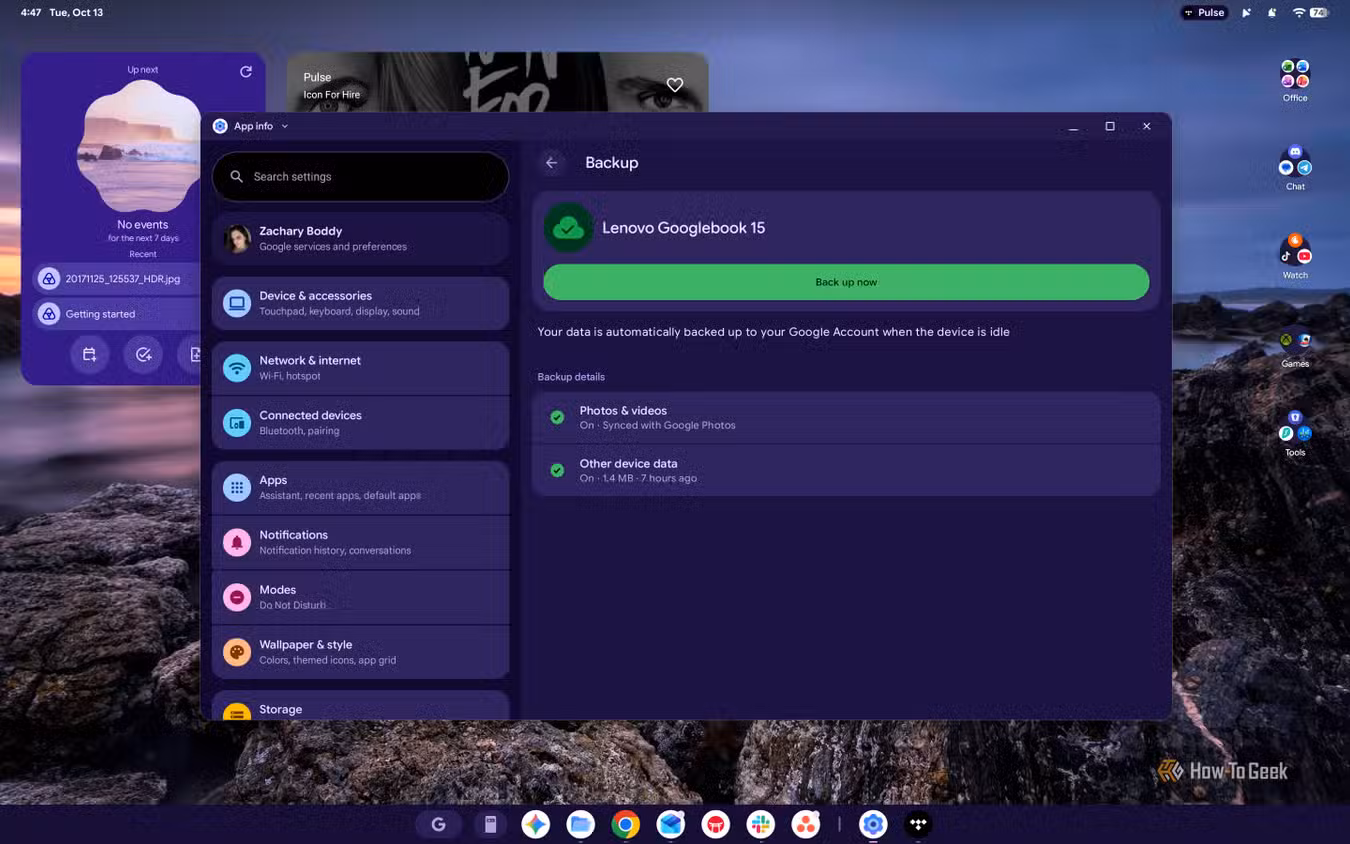Click the Wi-Fi indicator in the status bar
Image resolution: width=1350 pixels, height=844 pixels.
coord(1299,13)
